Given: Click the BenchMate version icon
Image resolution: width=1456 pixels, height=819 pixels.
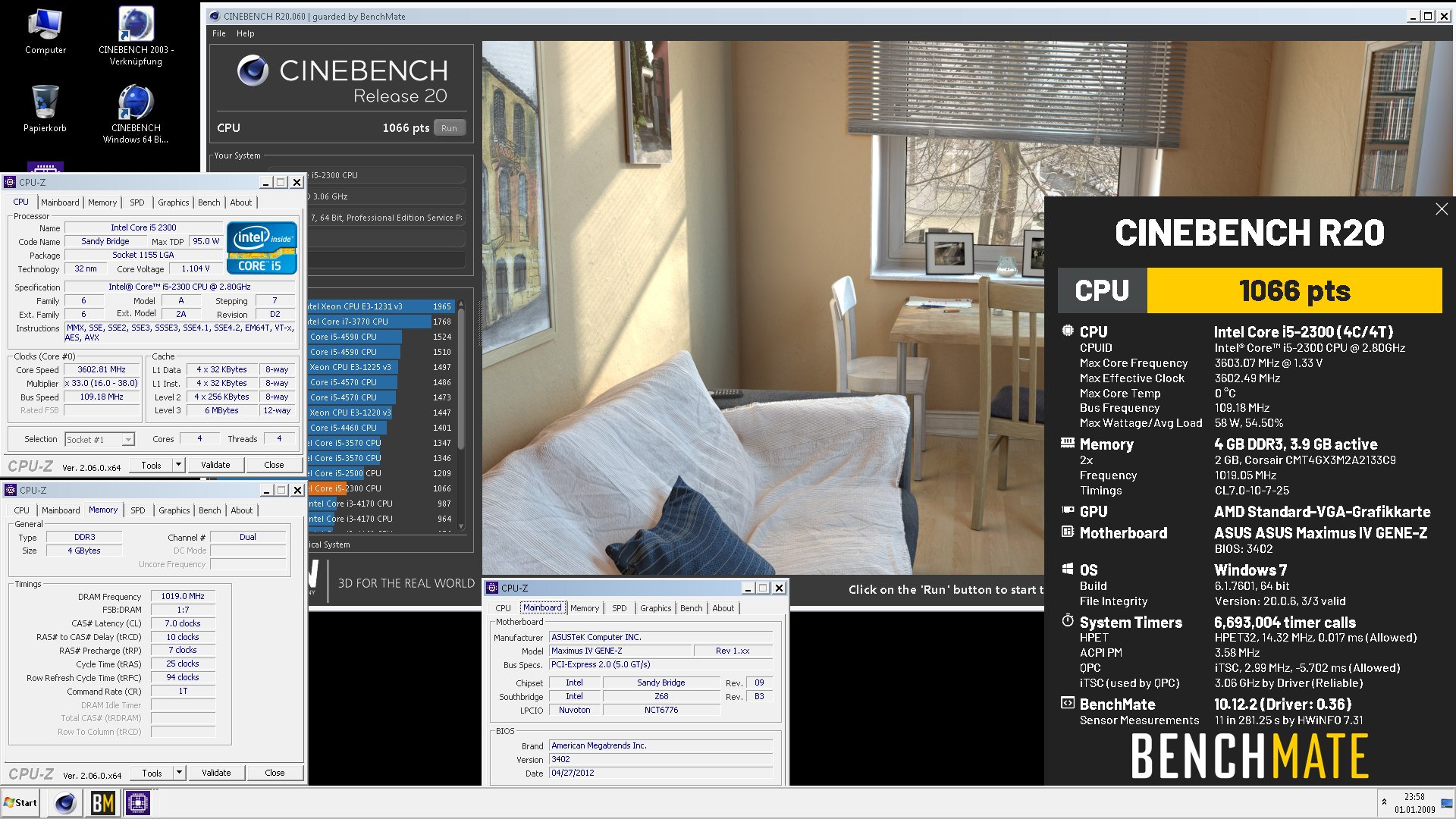Looking at the screenshot, I should click(x=1067, y=703).
